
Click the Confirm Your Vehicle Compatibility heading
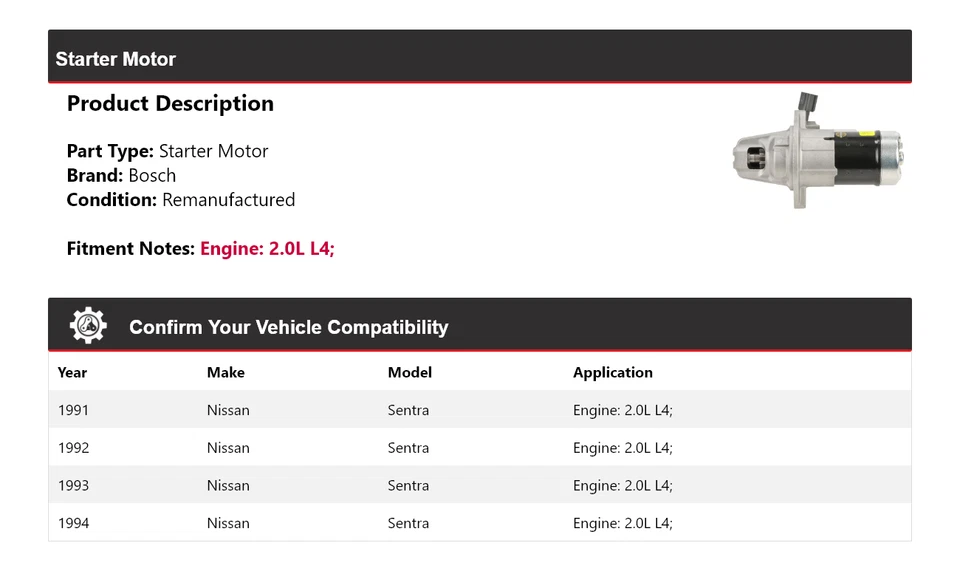click(288, 327)
